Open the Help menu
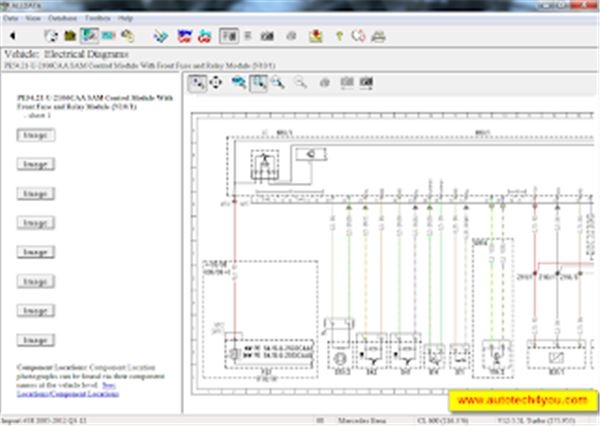 125,18
